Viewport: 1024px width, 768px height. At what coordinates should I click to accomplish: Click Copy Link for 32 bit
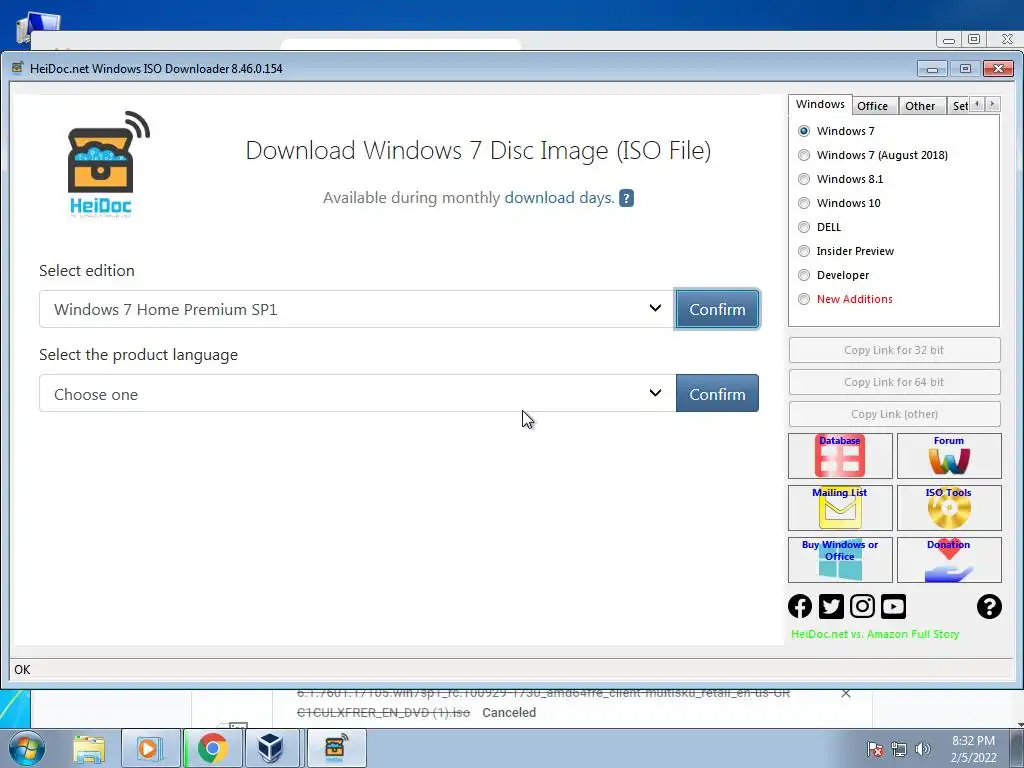point(894,350)
